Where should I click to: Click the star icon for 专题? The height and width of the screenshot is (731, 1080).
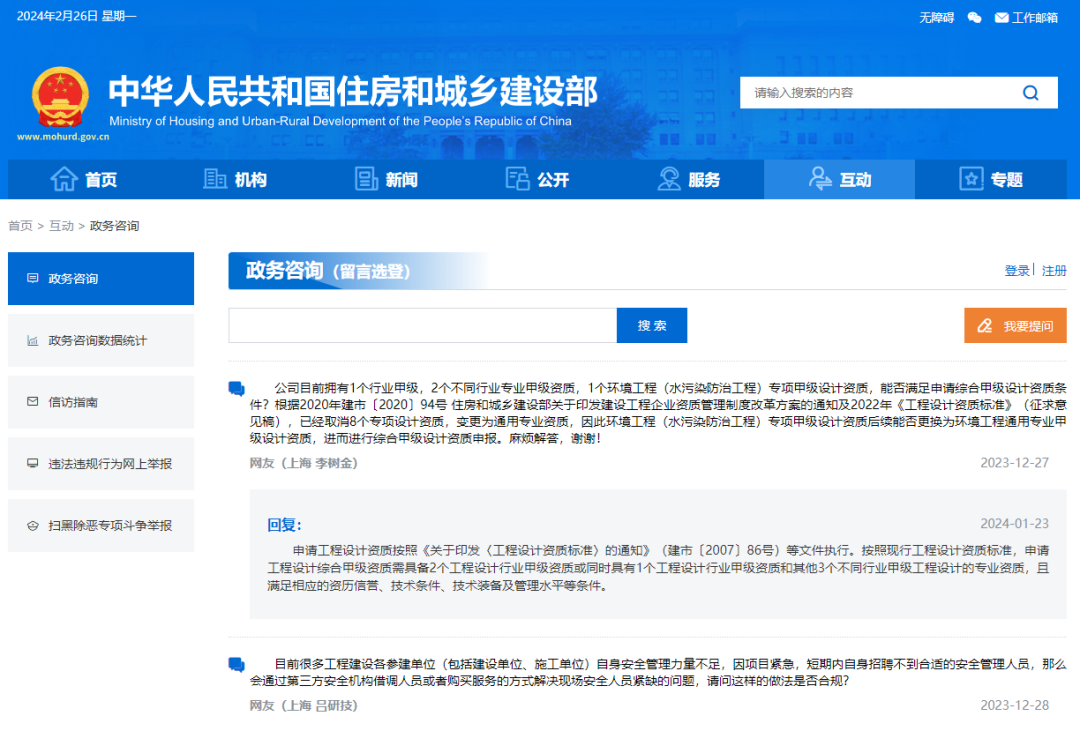coord(971,179)
